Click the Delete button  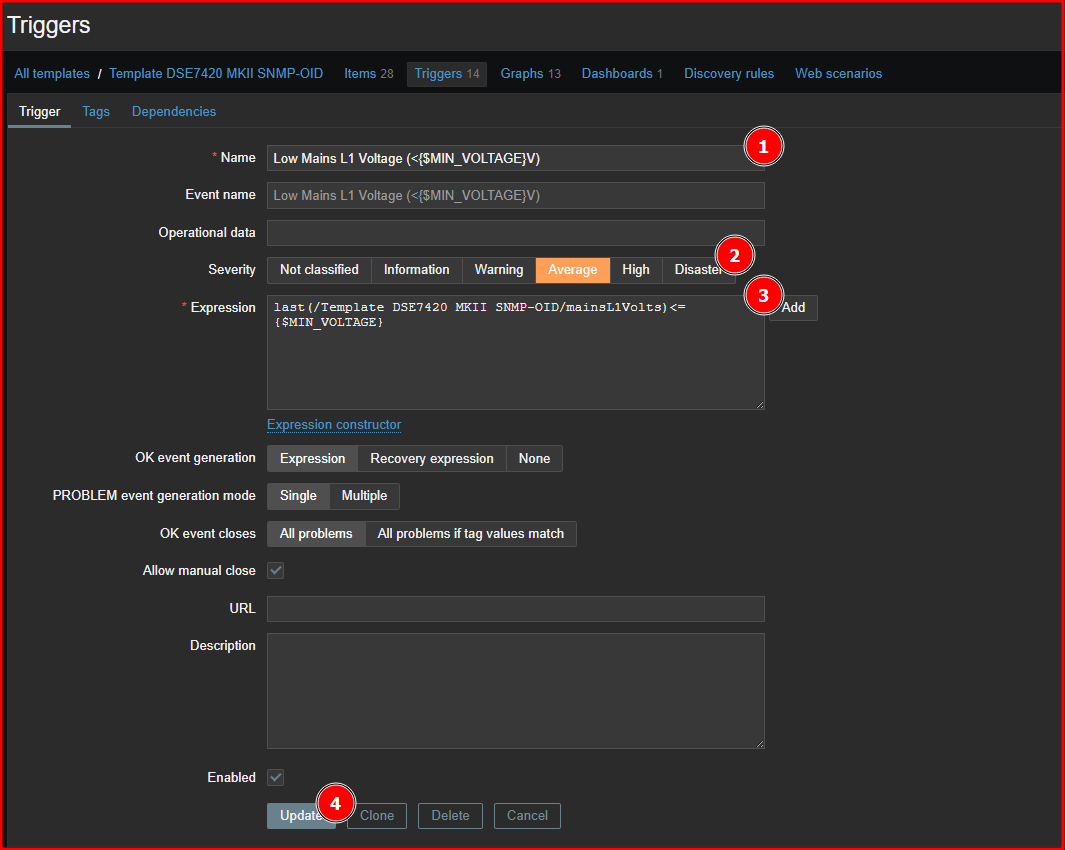[x=450, y=815]
